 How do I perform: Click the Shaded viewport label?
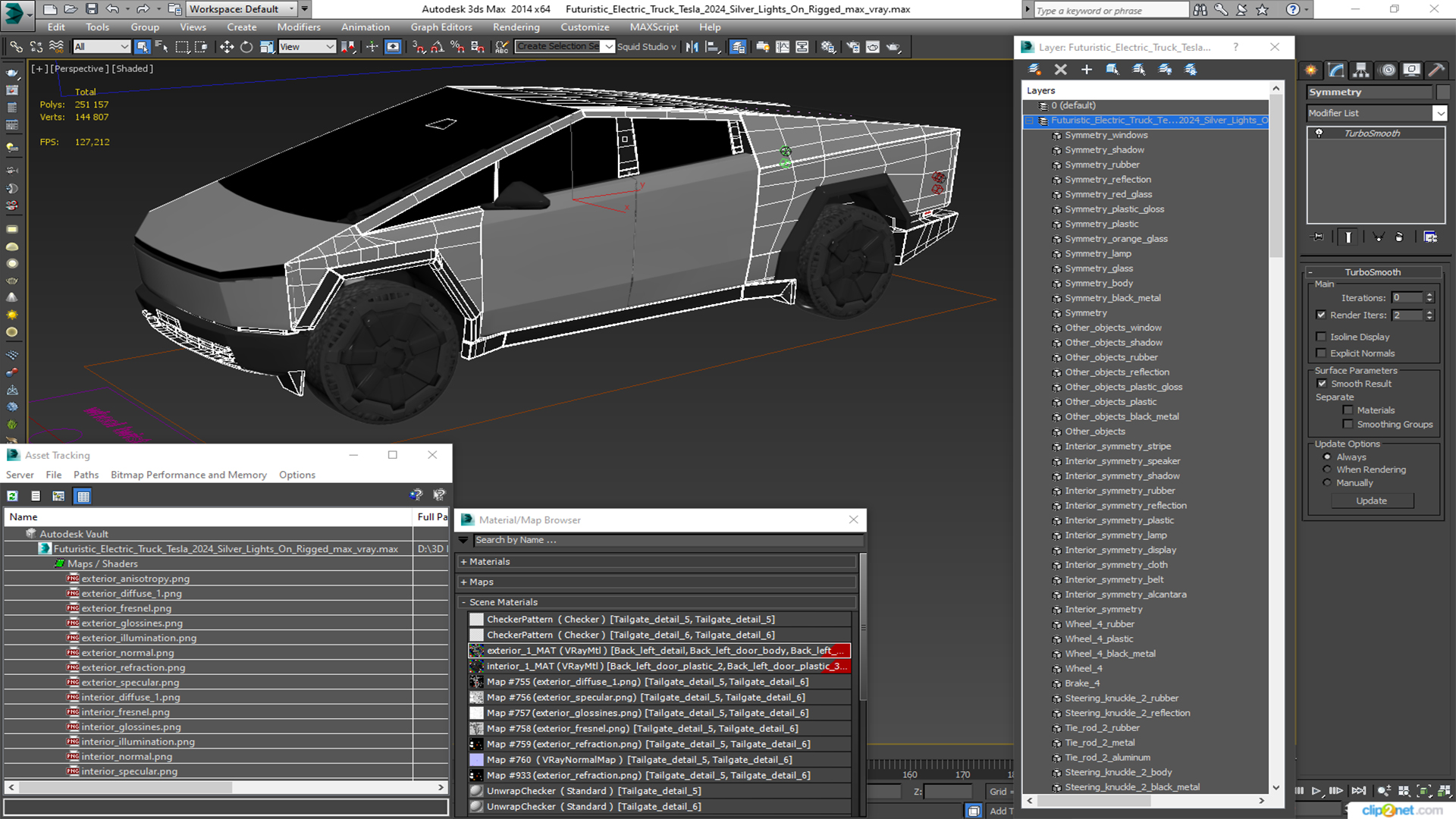tap(133, 68)
